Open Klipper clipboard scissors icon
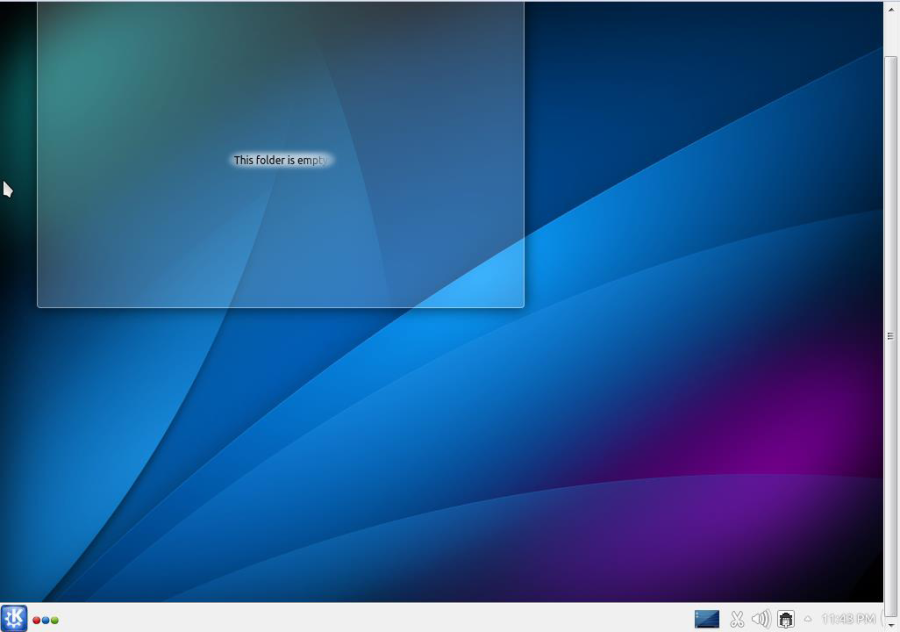The width and height of the screenshot is (900, 632). pyautogui.click(x=737, y=619)
